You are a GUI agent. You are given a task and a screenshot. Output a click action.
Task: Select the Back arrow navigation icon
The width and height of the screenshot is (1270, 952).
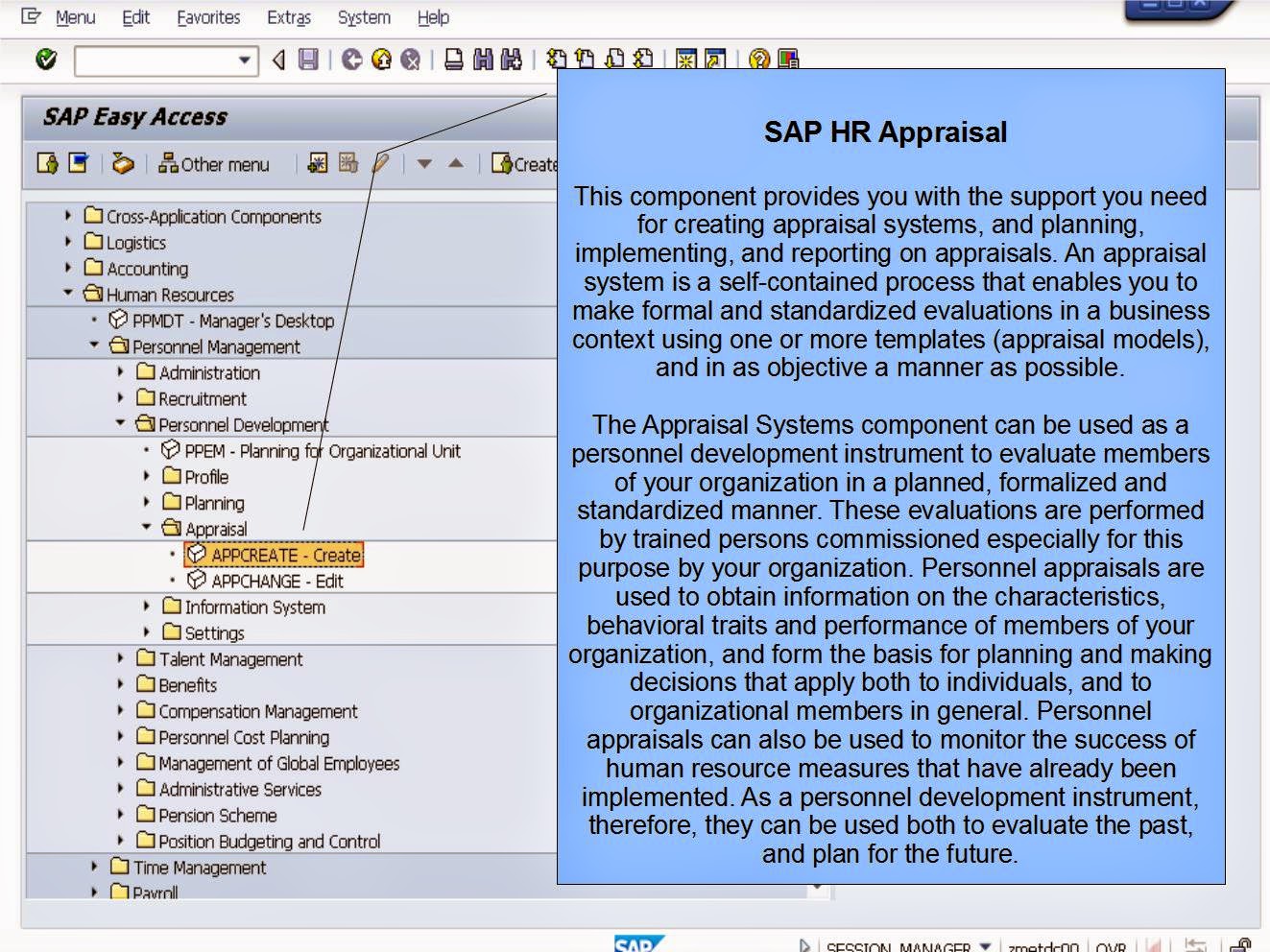point(278,60)
